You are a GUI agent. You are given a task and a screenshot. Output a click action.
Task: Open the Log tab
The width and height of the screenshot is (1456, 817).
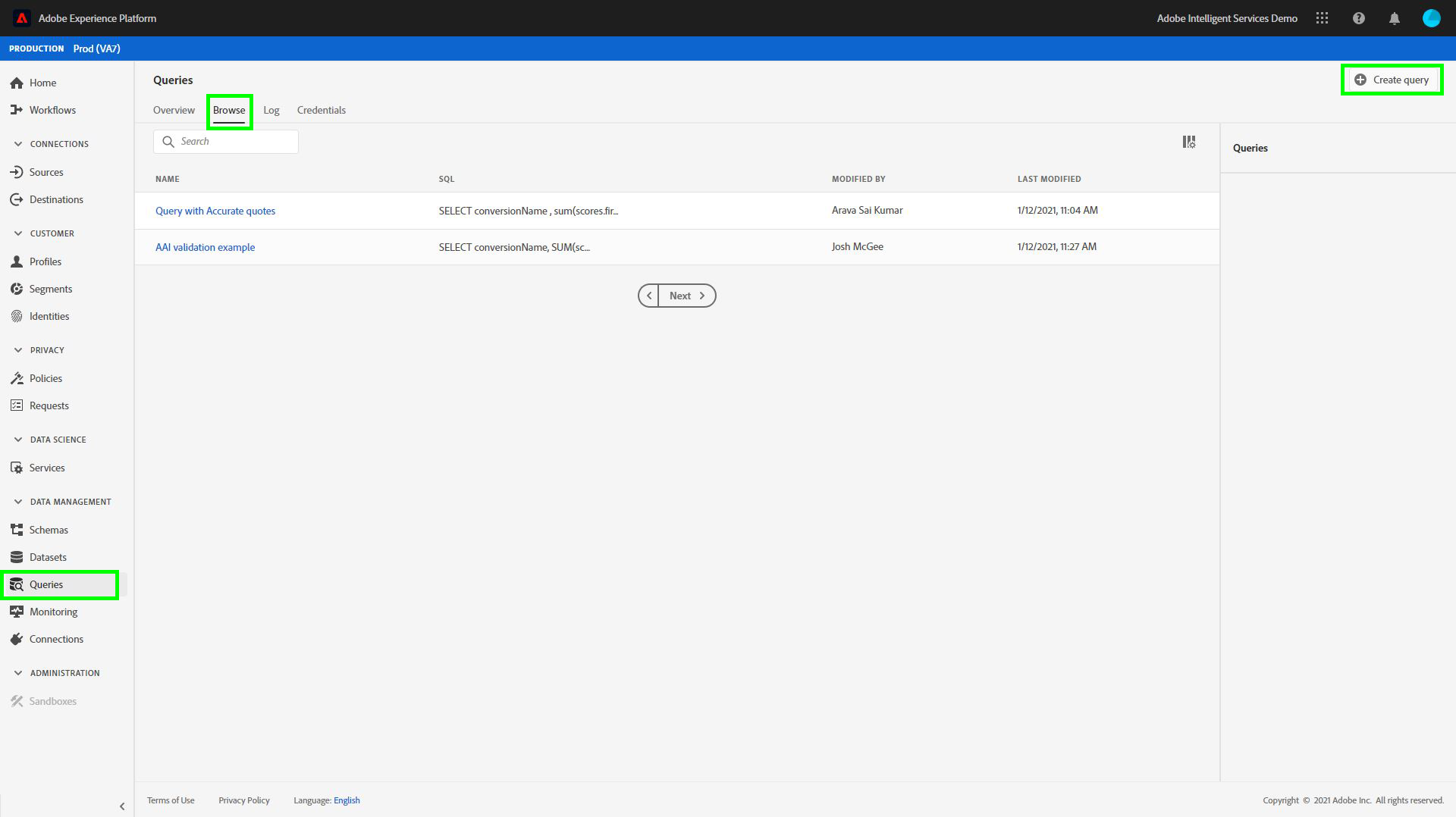coord(271,110)
